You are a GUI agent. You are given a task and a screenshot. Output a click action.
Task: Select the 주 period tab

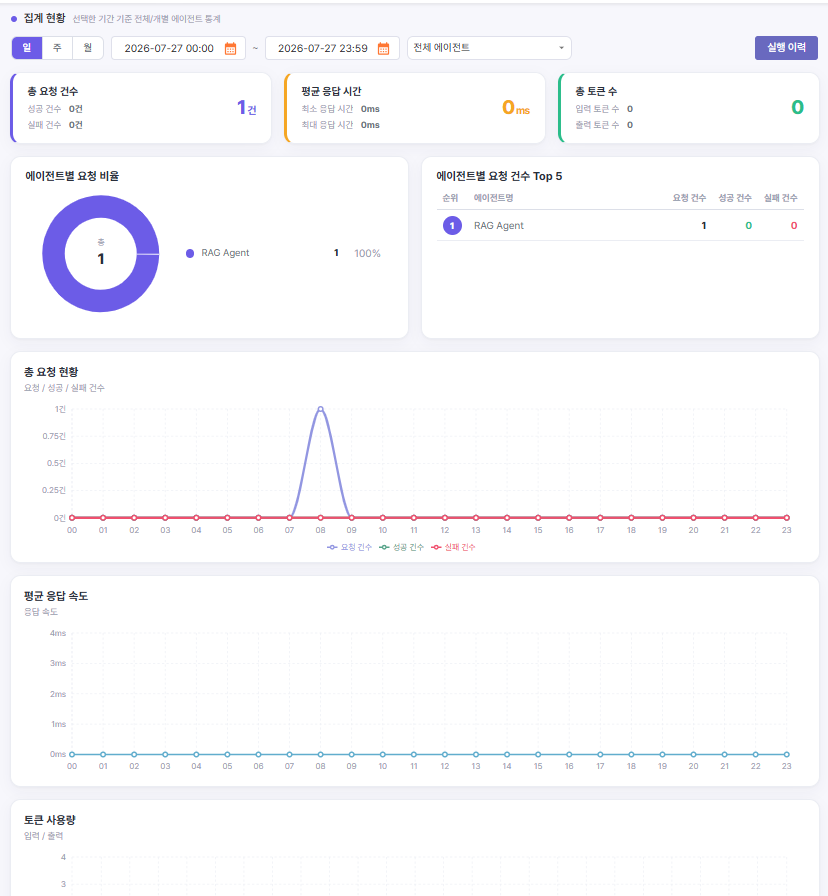pos(57,48)
